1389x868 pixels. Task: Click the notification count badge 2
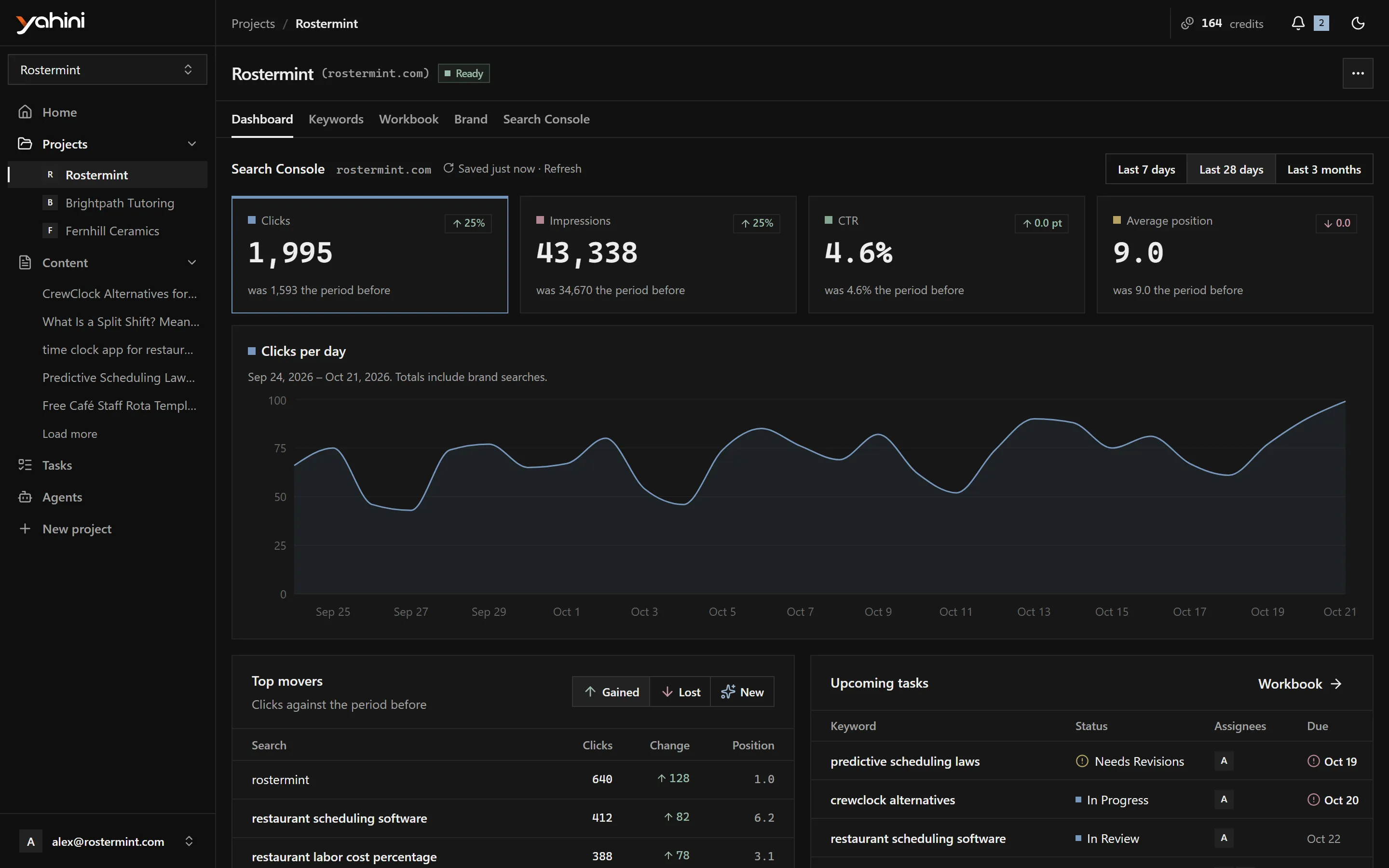[1321, 23]
